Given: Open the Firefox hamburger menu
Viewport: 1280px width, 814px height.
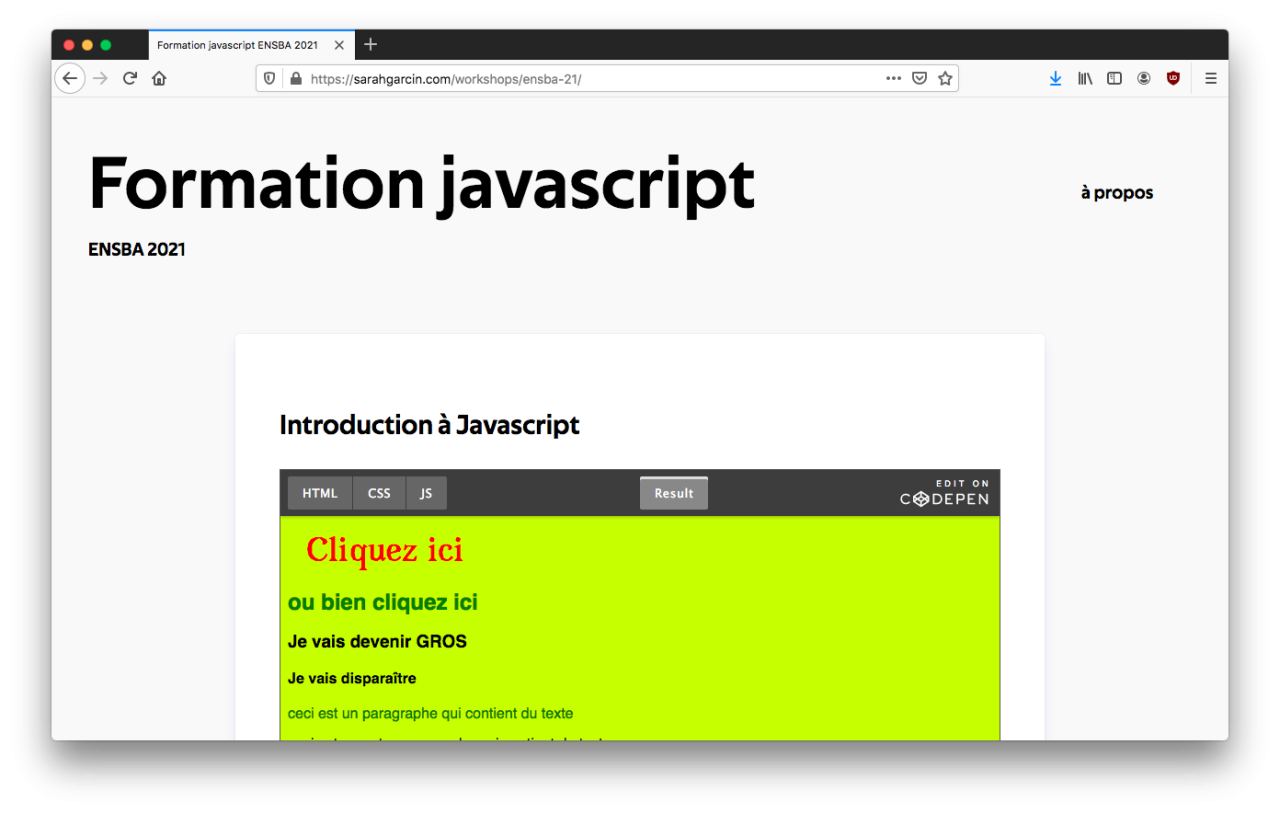Looking at the screenshot, I should [1210, 79].
